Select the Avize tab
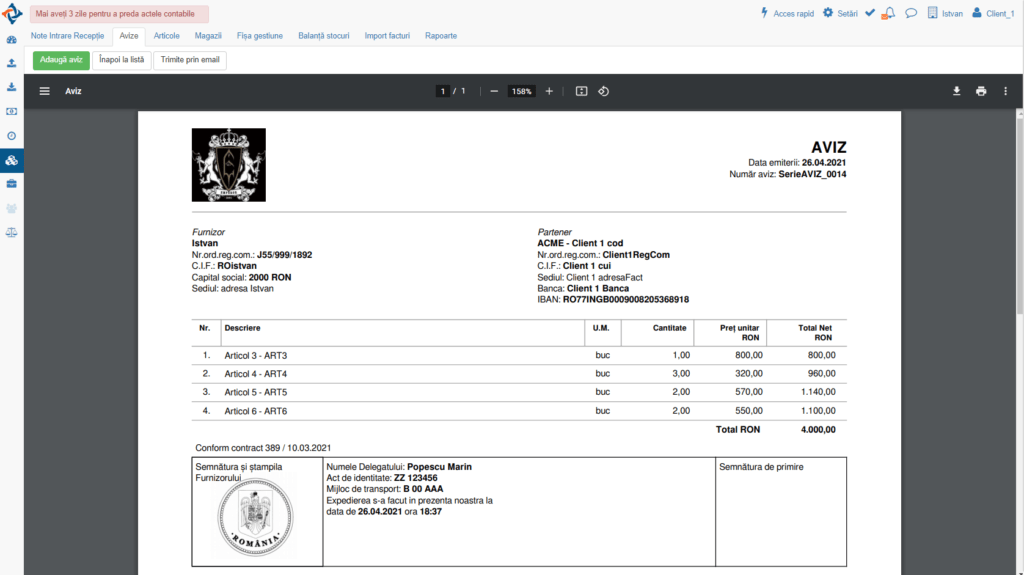Viewport: 1024px width, 575px height. coord(129,36)
